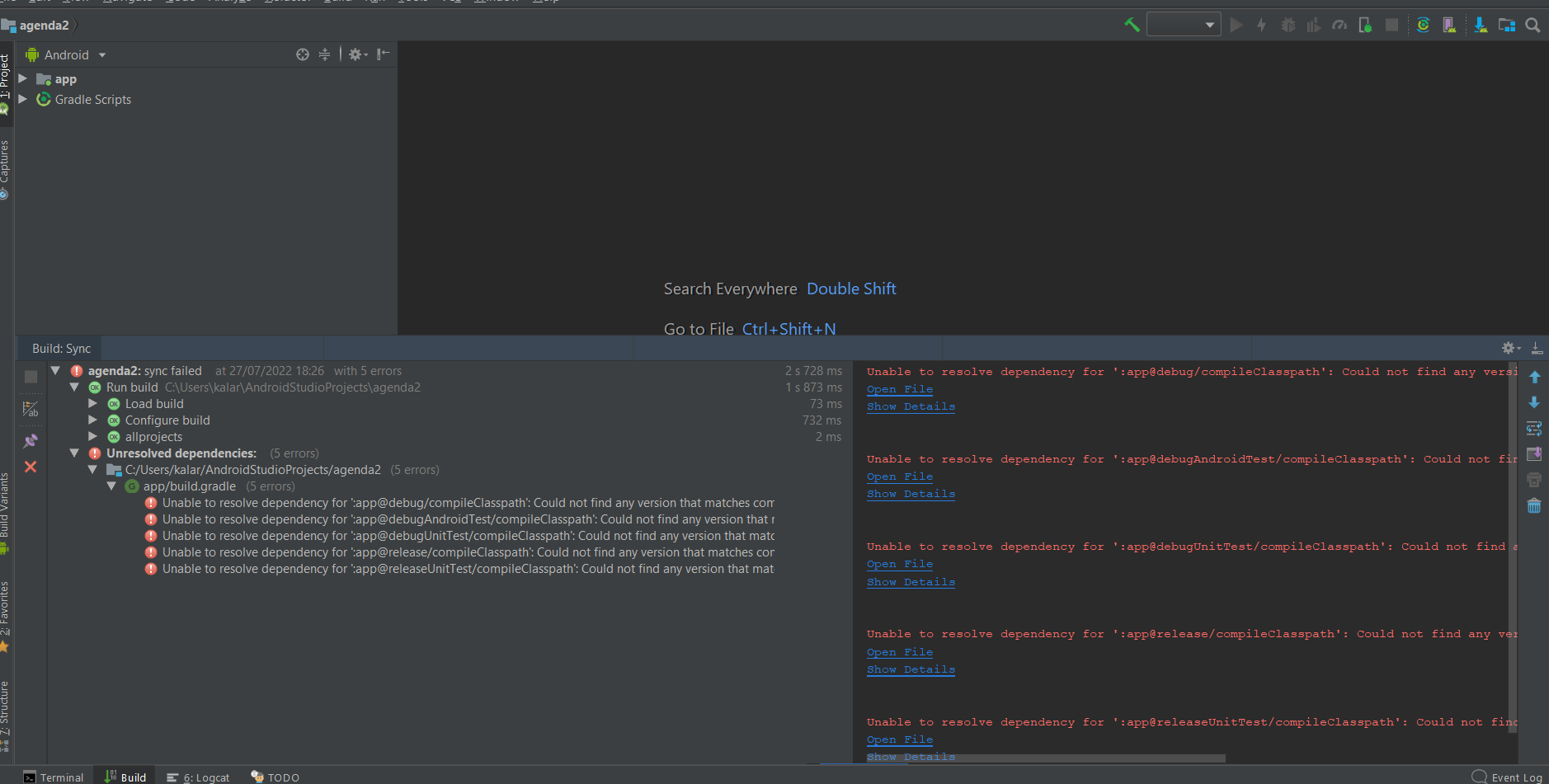Click Attach debugger to Android process icon

(1365, 25)
